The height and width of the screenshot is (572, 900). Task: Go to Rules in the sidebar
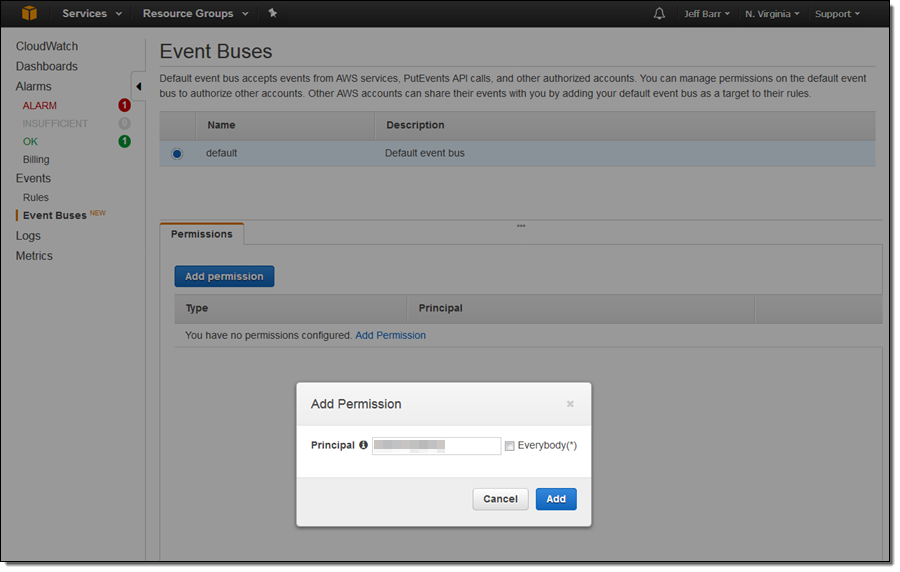tap(36, 197)
